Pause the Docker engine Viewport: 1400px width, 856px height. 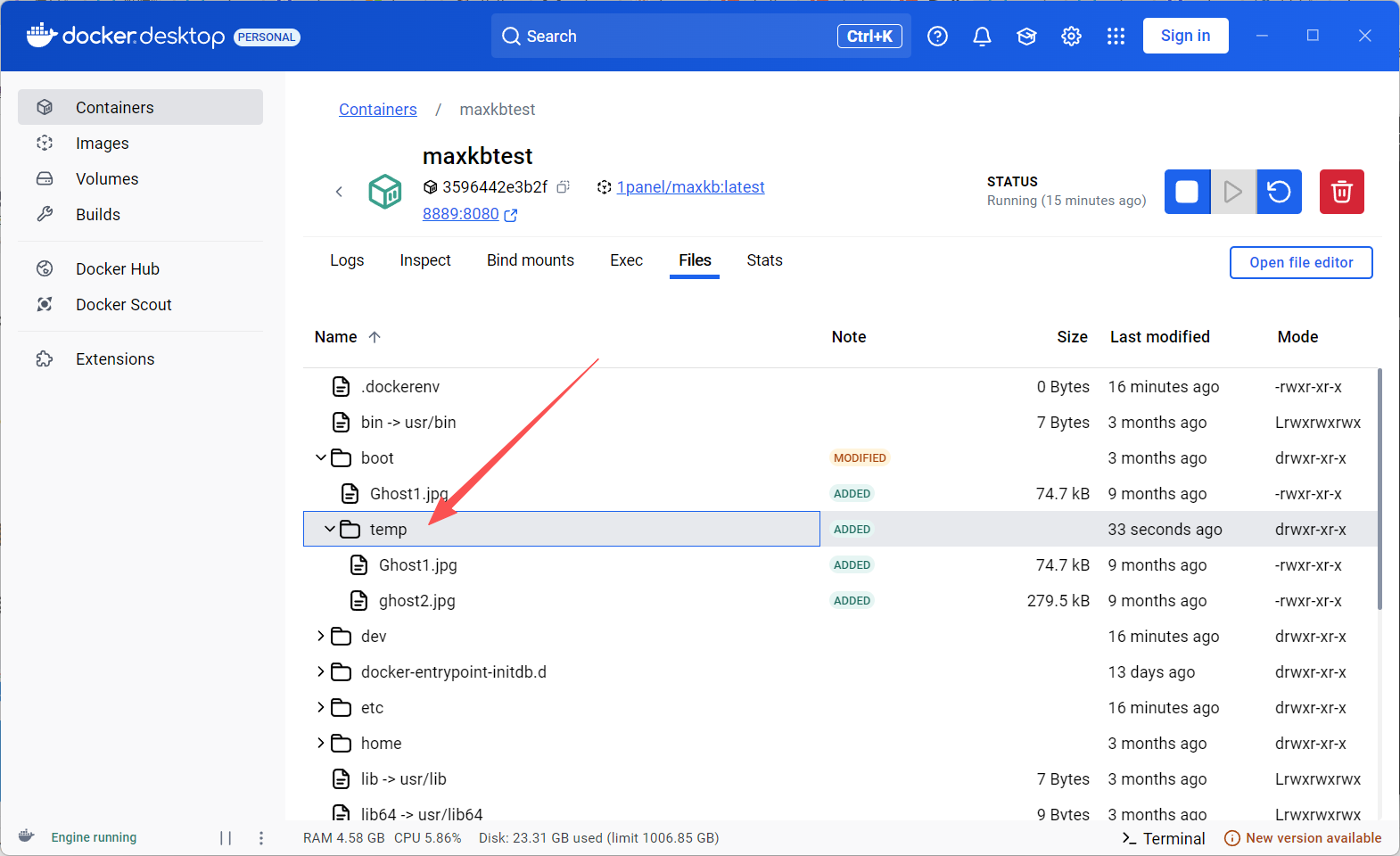[x=226, y=838]
